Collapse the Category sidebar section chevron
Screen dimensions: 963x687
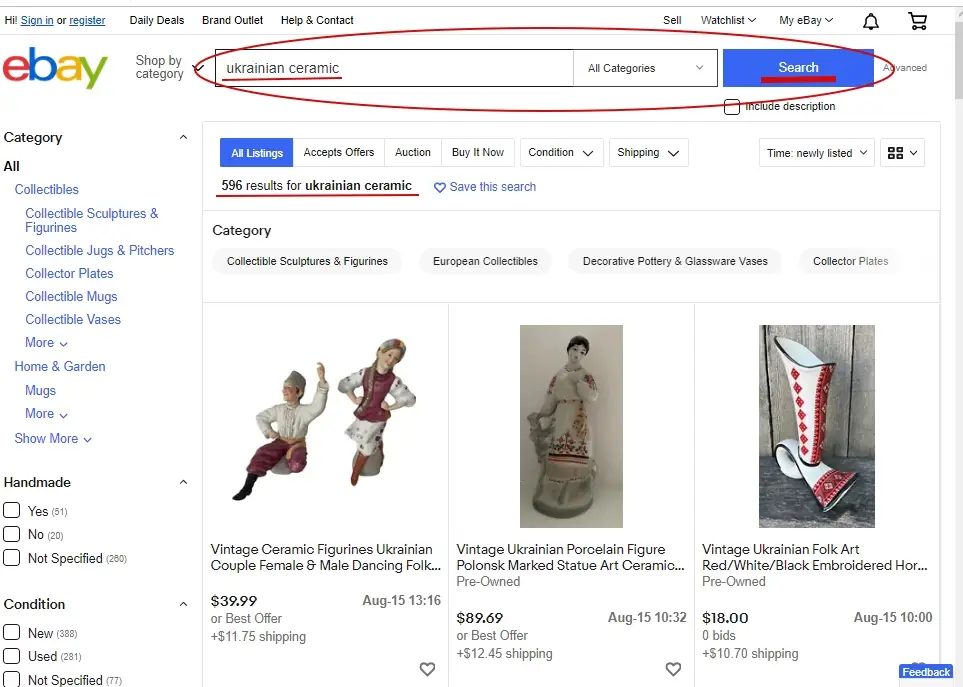pyautogui.click(x=183, y=138)
